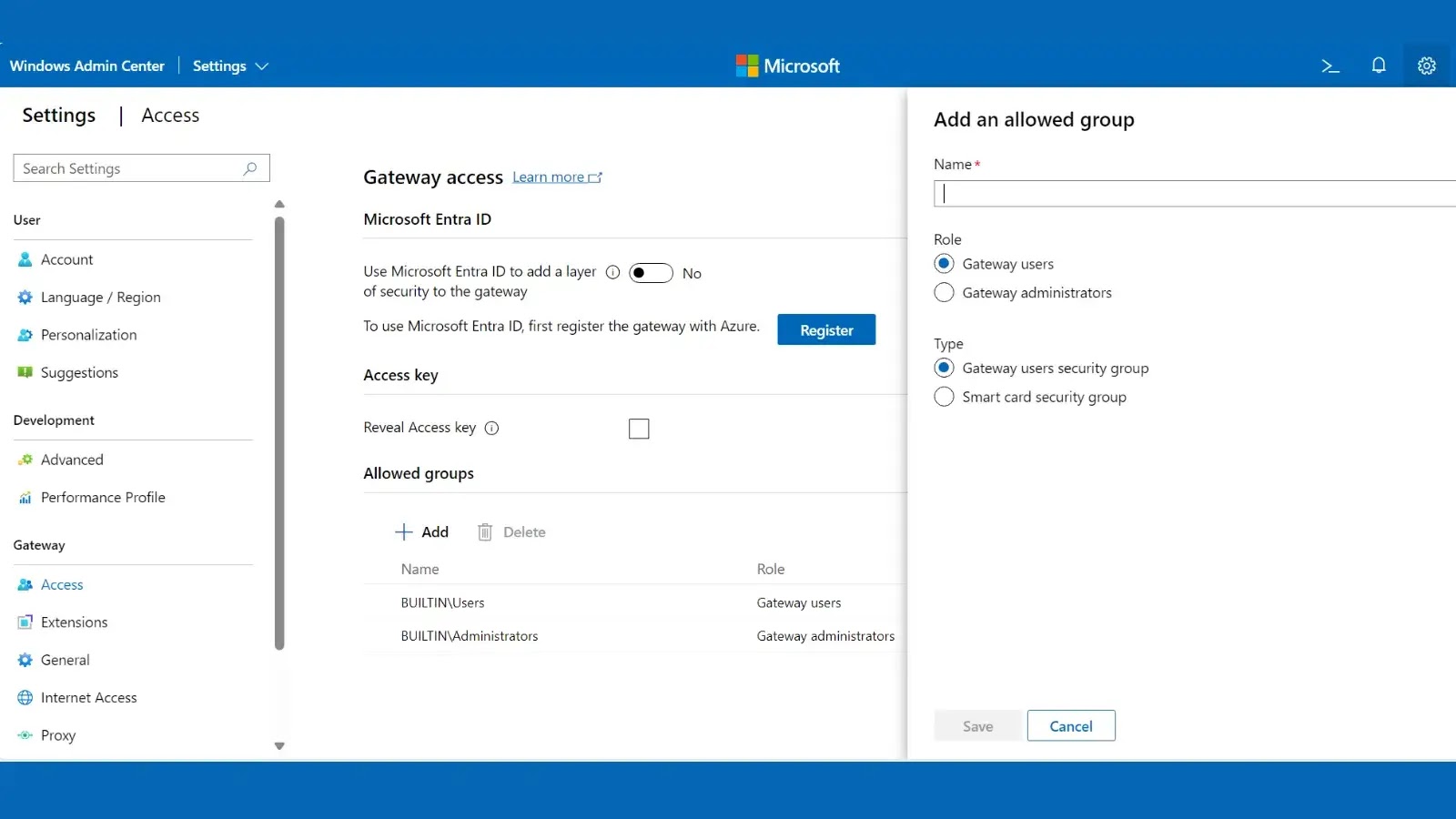The image size is (1456, 819).
Task: Open Internet Access settings
Action: tap(88, 697)
